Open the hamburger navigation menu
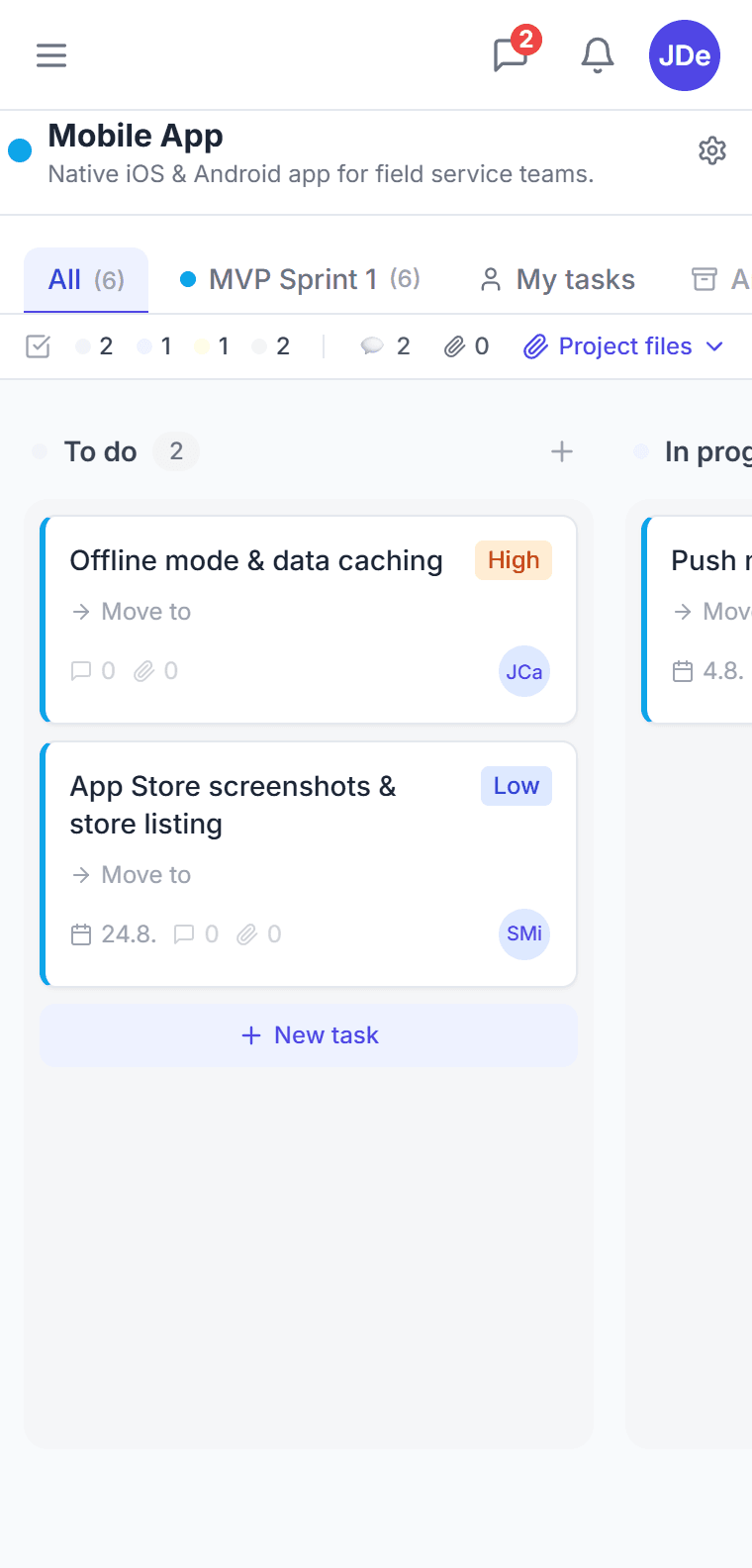The height and width of the screenshot is (1568, 752). point(51,55)
